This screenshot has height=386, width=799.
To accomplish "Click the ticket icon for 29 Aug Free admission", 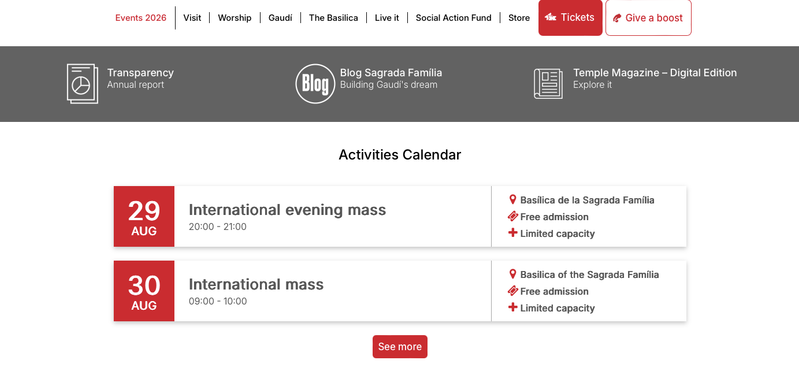I will click(x=513, y=216).
